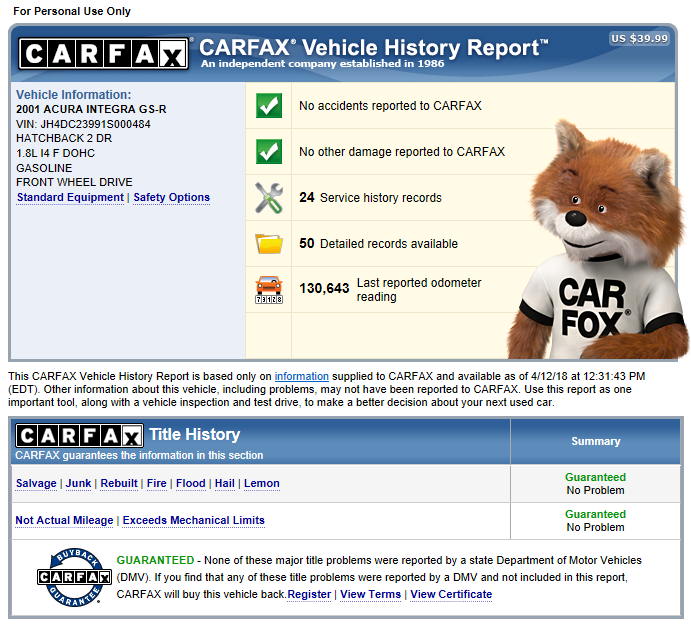Screen dimensions: 691x625
Task: Click 'CARFAX guarantees the information in this section'
Action: [x=139, y=455]
